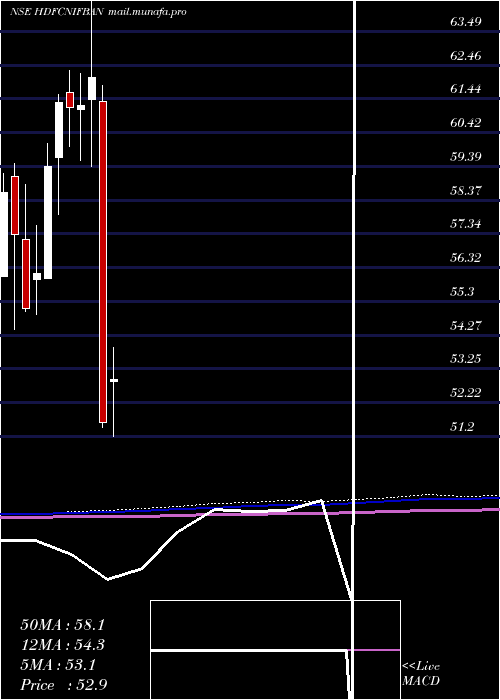Viewport: 500px width, 700px height.
Task: Select the last small candle near 53.25
Action: coord(114,380)
